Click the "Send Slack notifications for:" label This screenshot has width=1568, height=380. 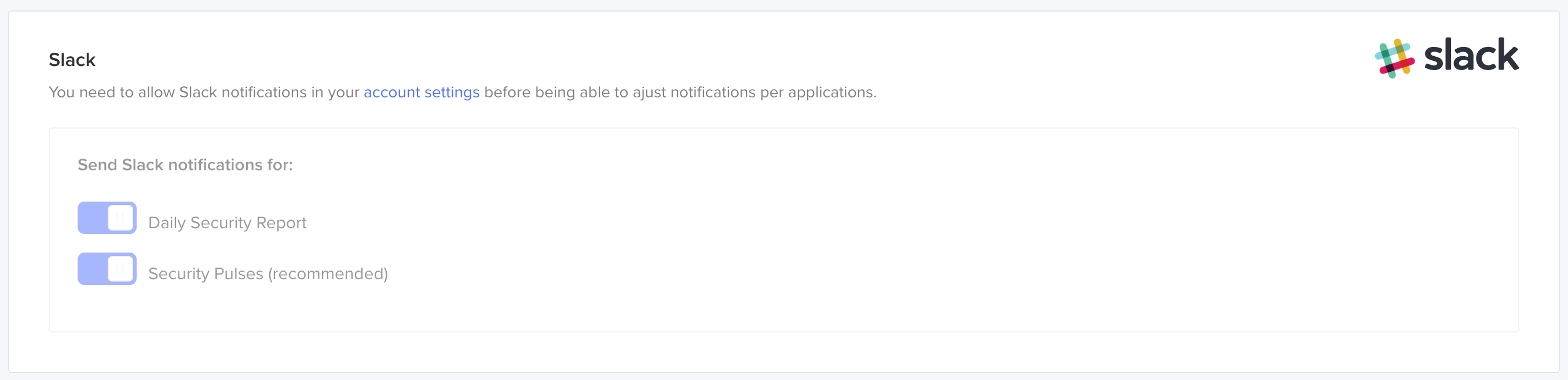click(185, 165)
